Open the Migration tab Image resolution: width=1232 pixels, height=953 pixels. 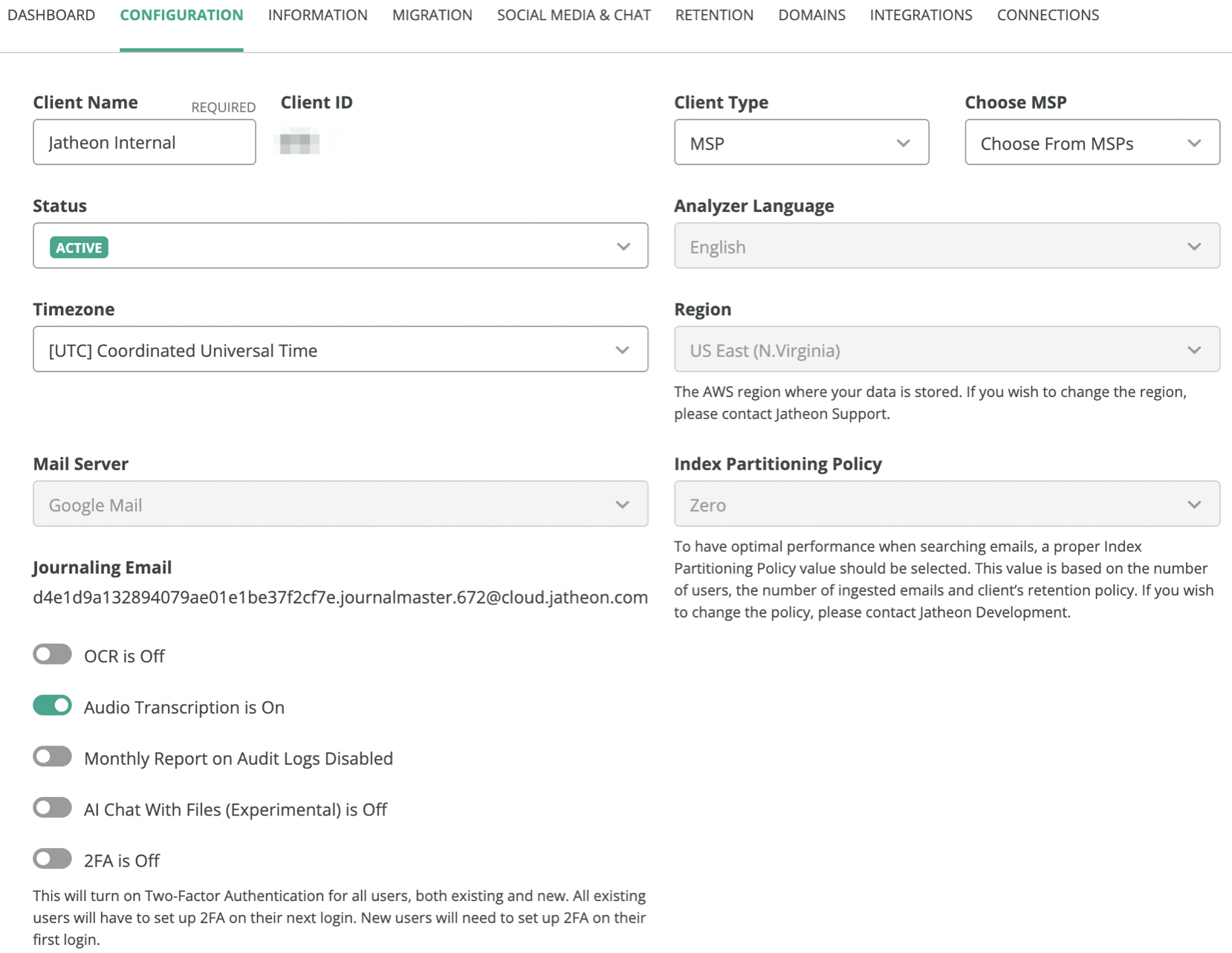point(432,15)
